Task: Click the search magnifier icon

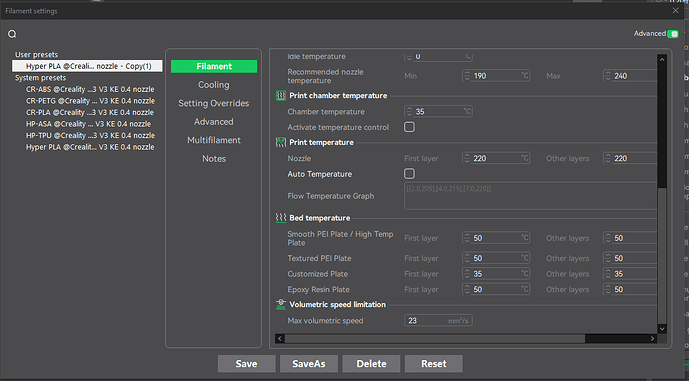Action: pyautogui.click(x=12, y=34)
